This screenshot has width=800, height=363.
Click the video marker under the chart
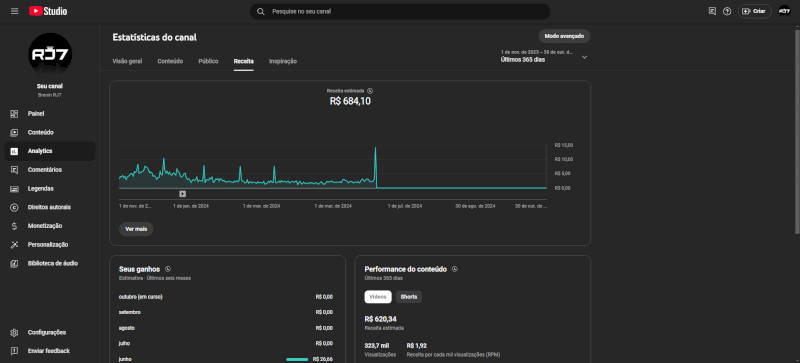pos(183,193)
